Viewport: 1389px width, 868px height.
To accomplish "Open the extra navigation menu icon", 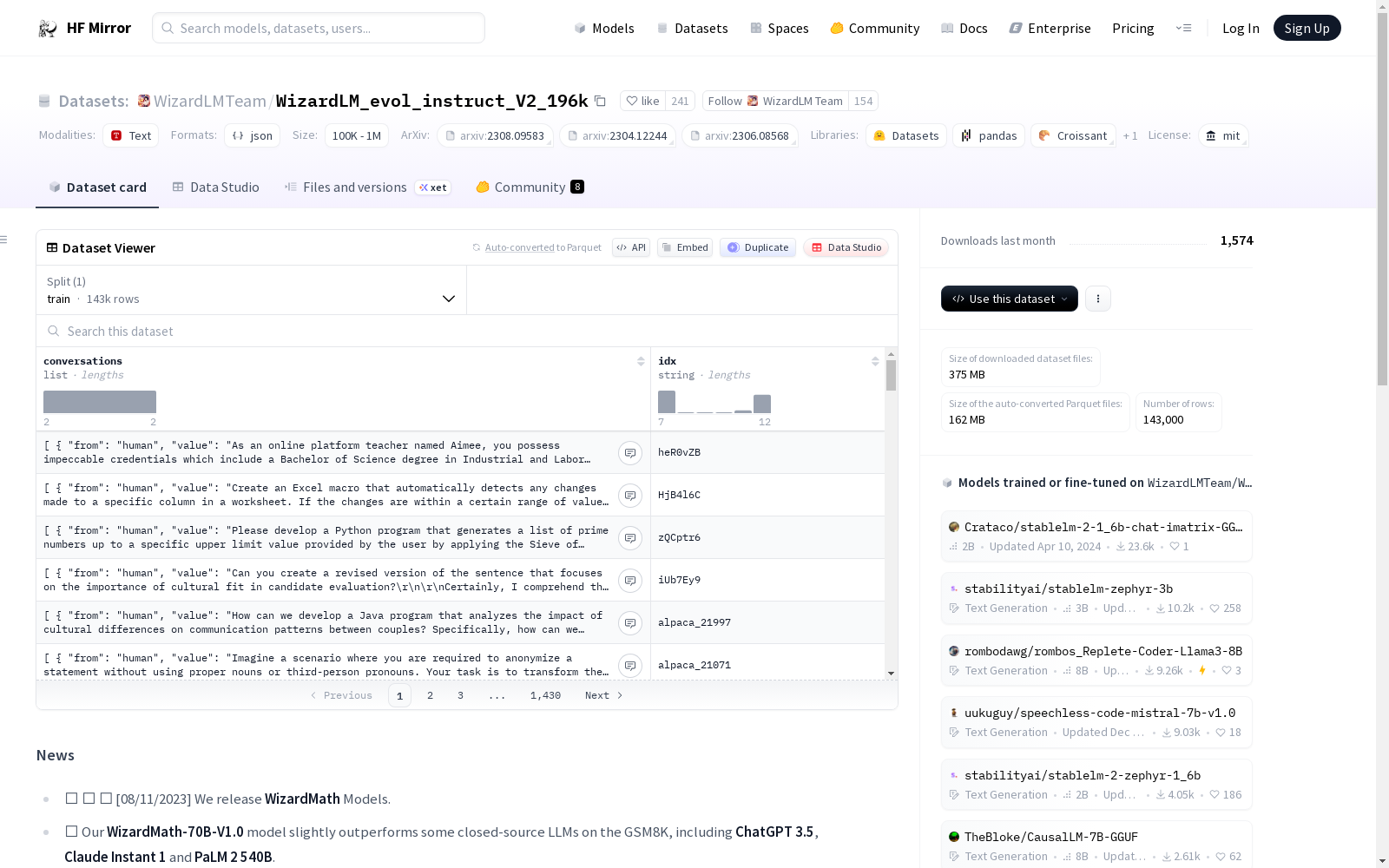I will point(1183,28).
